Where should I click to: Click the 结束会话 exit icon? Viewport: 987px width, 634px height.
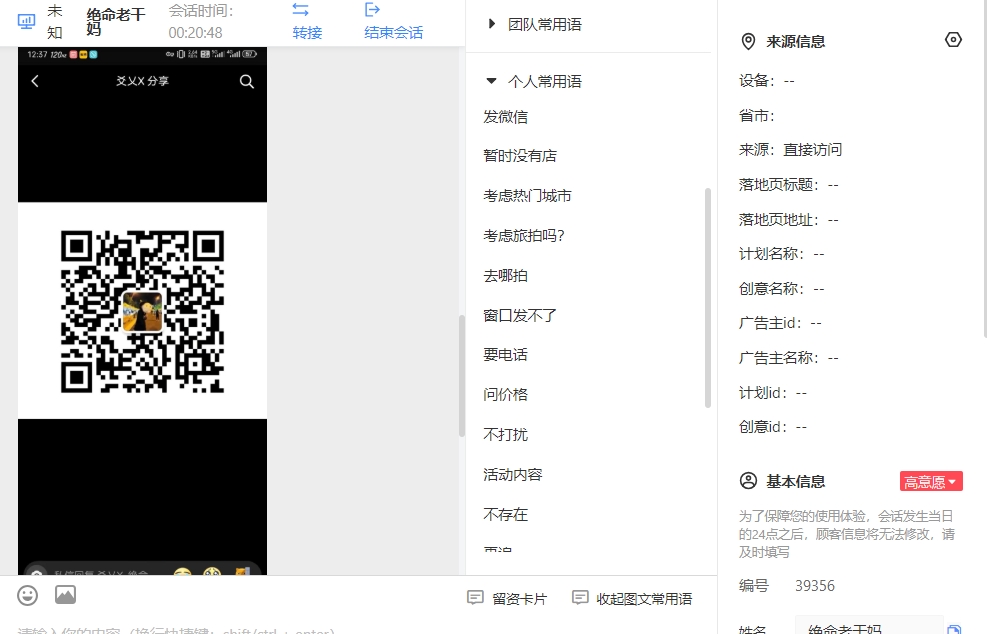372,9
